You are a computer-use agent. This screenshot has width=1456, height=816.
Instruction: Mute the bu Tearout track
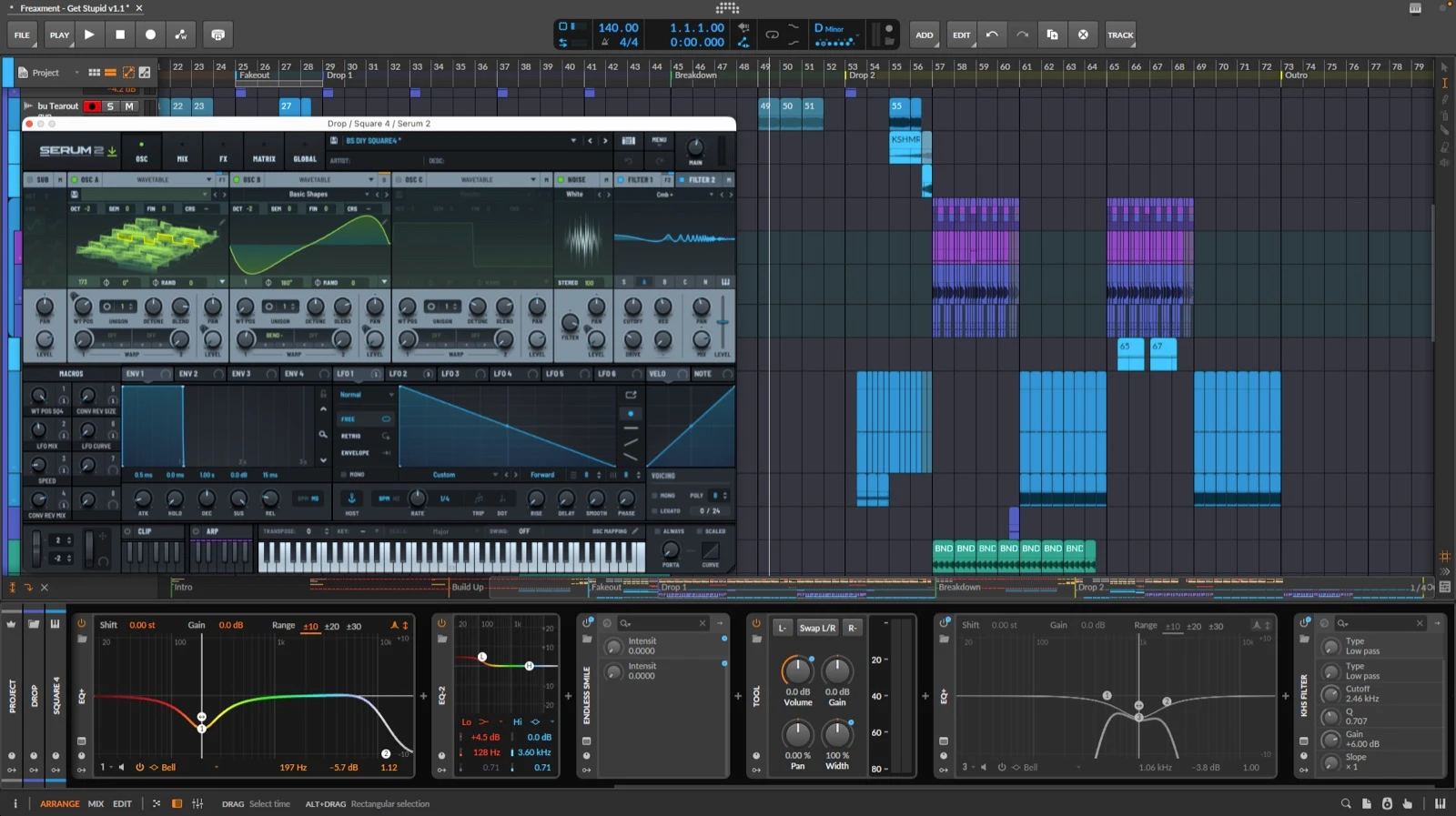click(129, 106)
